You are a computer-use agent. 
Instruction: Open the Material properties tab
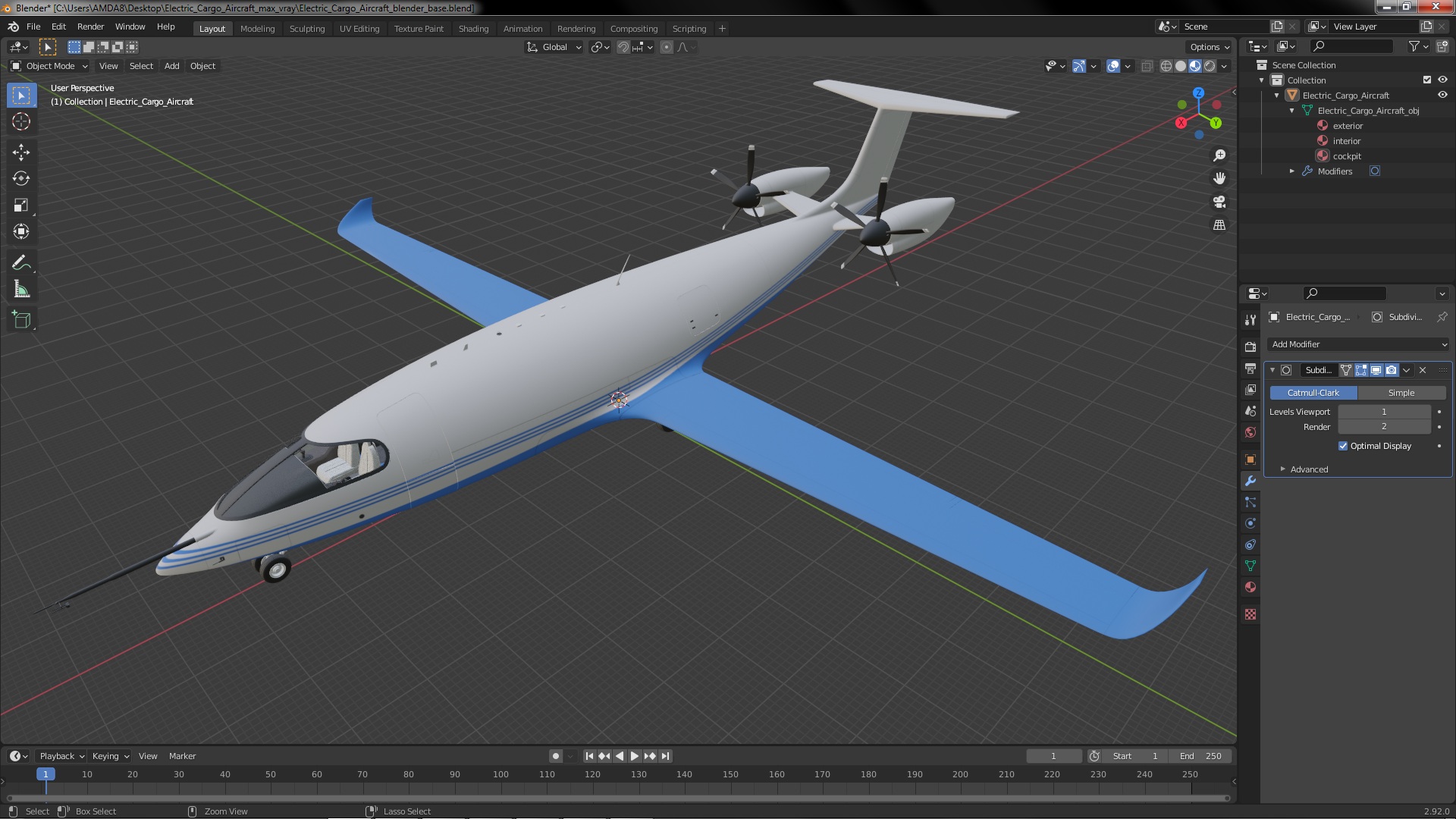[x=1250, y=588]
